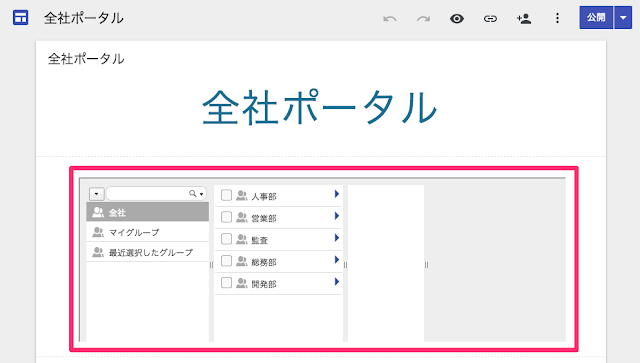Click splitter handle after the group list
Viewport: 640px width, 363px height.
211,265
